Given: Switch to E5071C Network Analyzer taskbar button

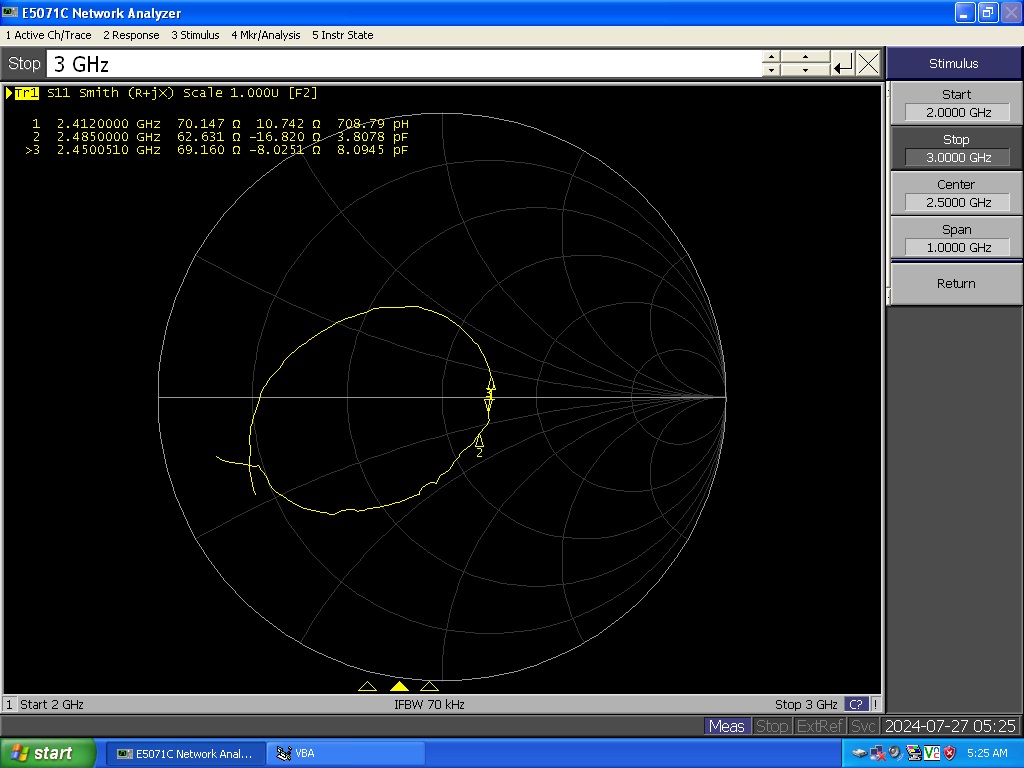Looking at the screenshot, I should pyautogui.click(x=185, y=754).
